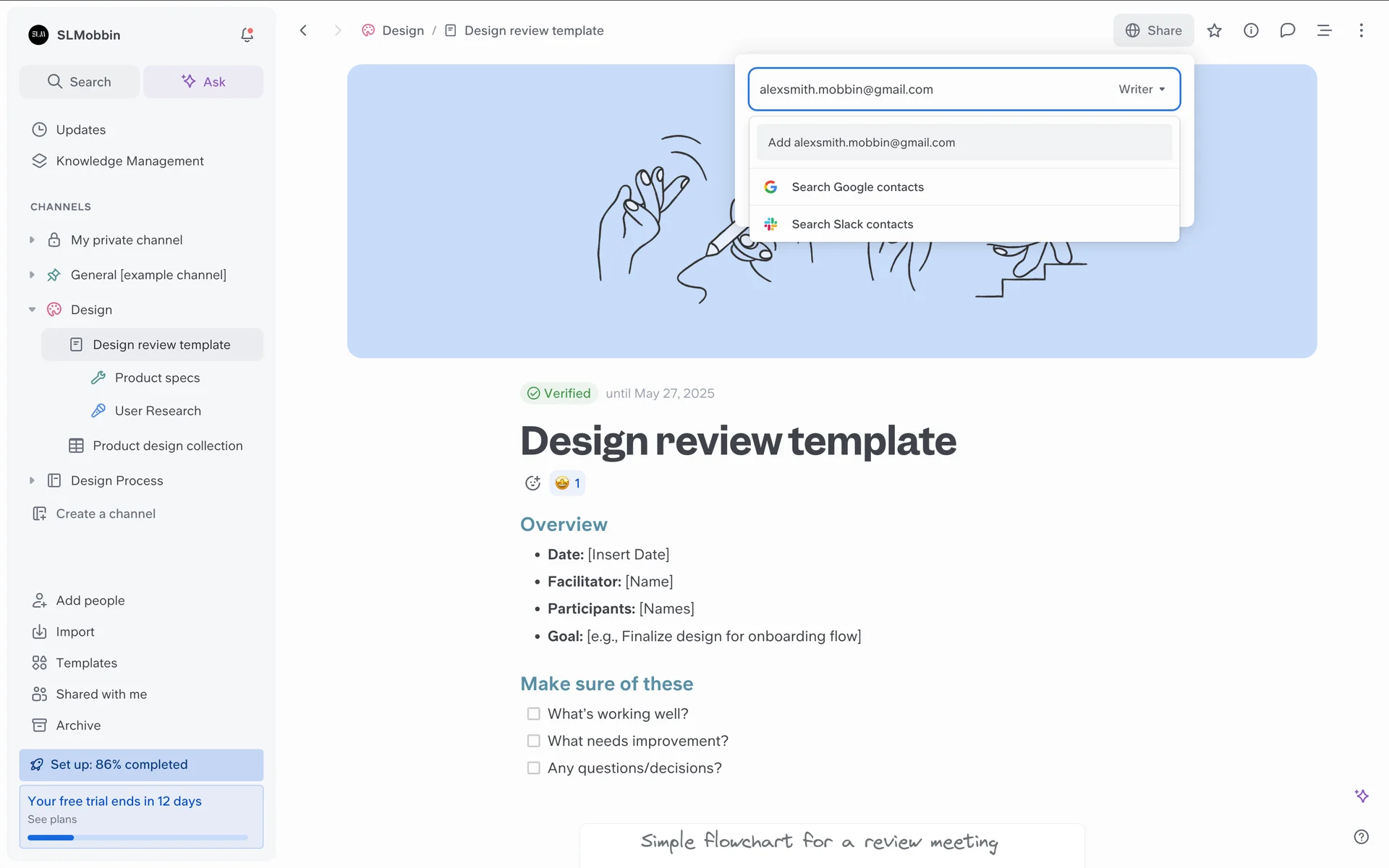Star this card as favorite
This screenshot has height=868, width=1389.
click(x=1214, y=30)
